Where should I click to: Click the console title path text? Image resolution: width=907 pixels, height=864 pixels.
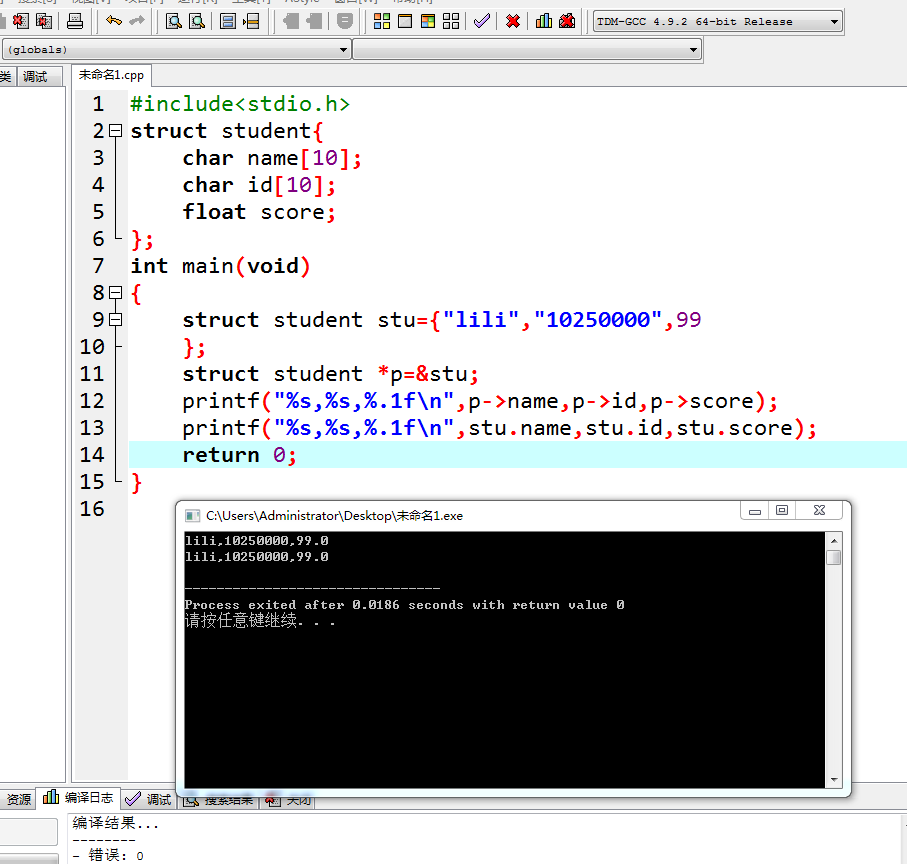(x=334, y=516)
